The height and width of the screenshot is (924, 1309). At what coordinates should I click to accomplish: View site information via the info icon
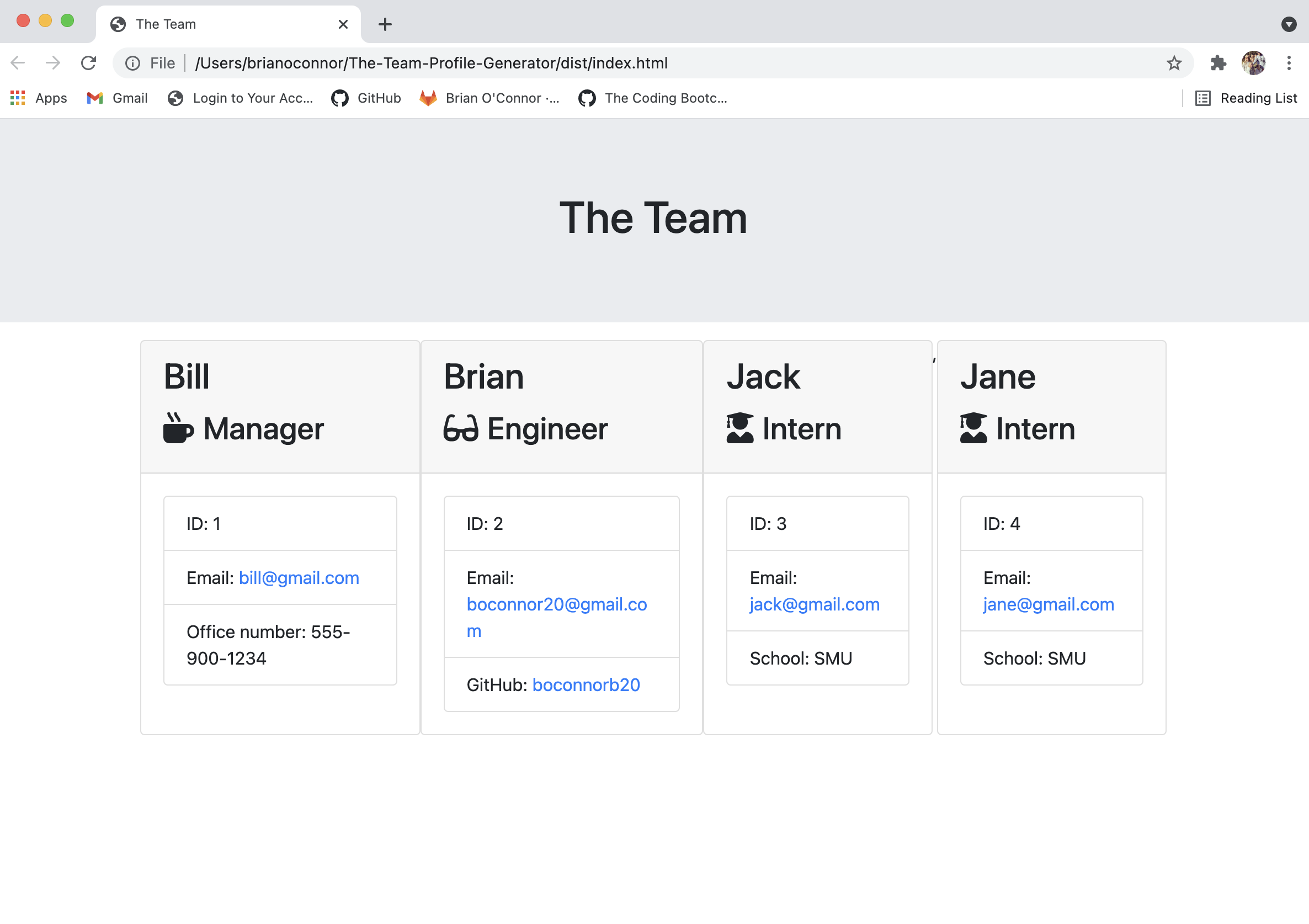point(132,63)
